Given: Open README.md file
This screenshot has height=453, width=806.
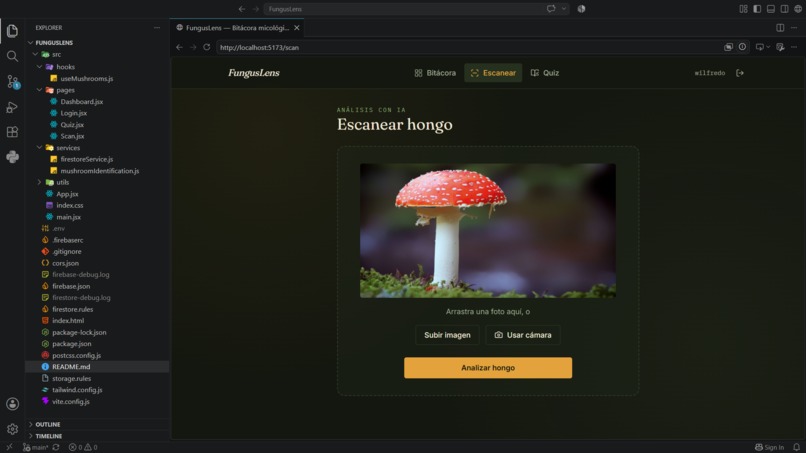Looking at the screenshot, I should tap(98, 367).
